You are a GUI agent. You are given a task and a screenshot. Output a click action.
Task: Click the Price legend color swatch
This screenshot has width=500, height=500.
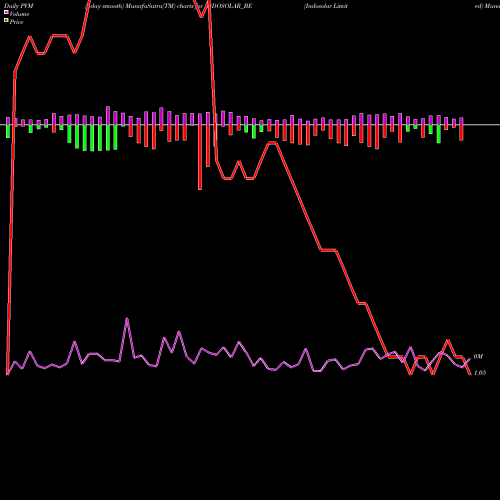coord(6,21)
